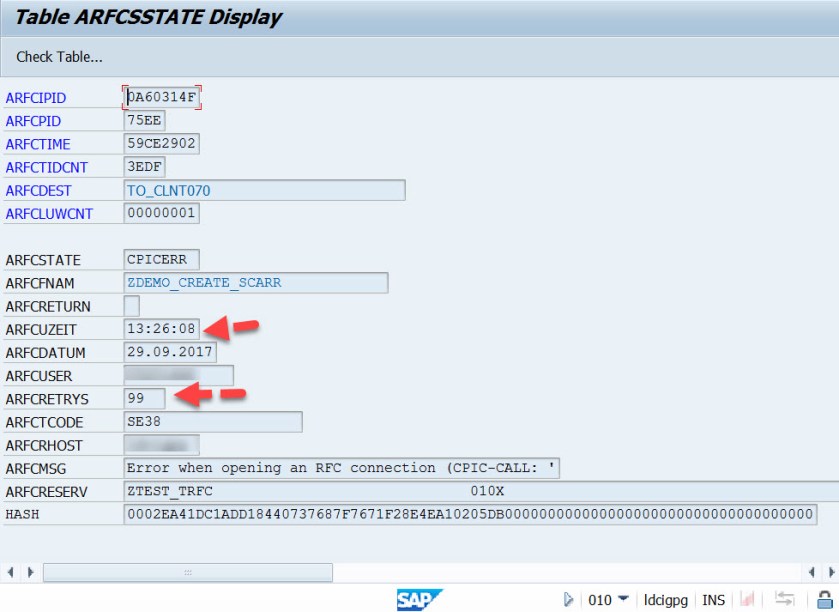Focus the ARFCRETRYS field showing 99
The width and height of the screenshot is (839, 612).
pyautogui.click(x=144, y=399)
